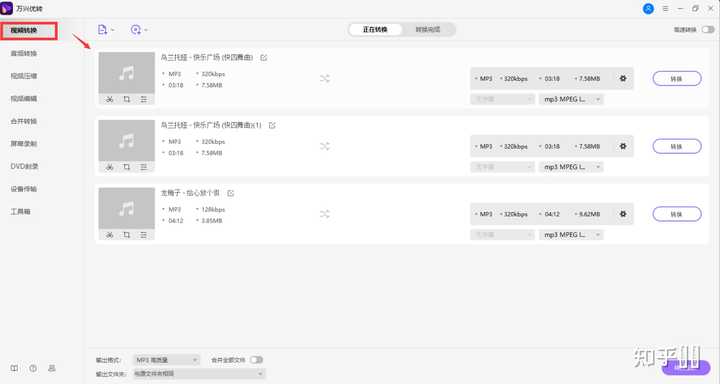This screenshot has height=384, width=720.
Task: Open audio track dropdown for 龙梅子 file
Action: point(571,235)
